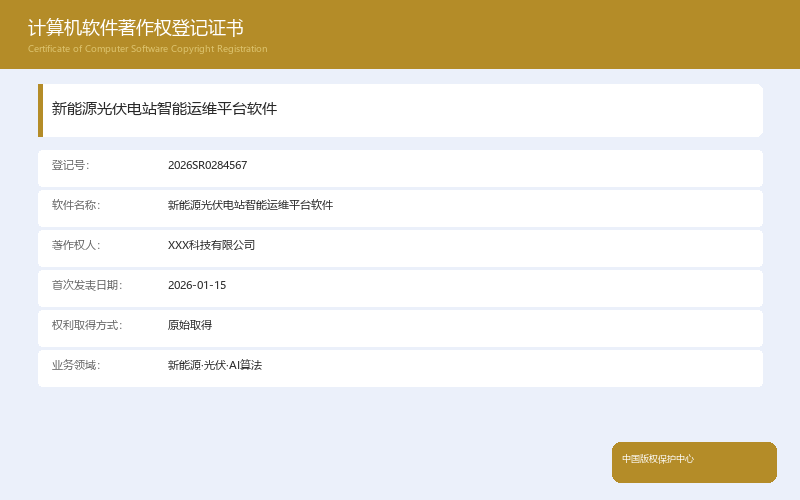800x500 pixels.
Task: Select the date 2026-01-15
Action: [x=197, y=285]
